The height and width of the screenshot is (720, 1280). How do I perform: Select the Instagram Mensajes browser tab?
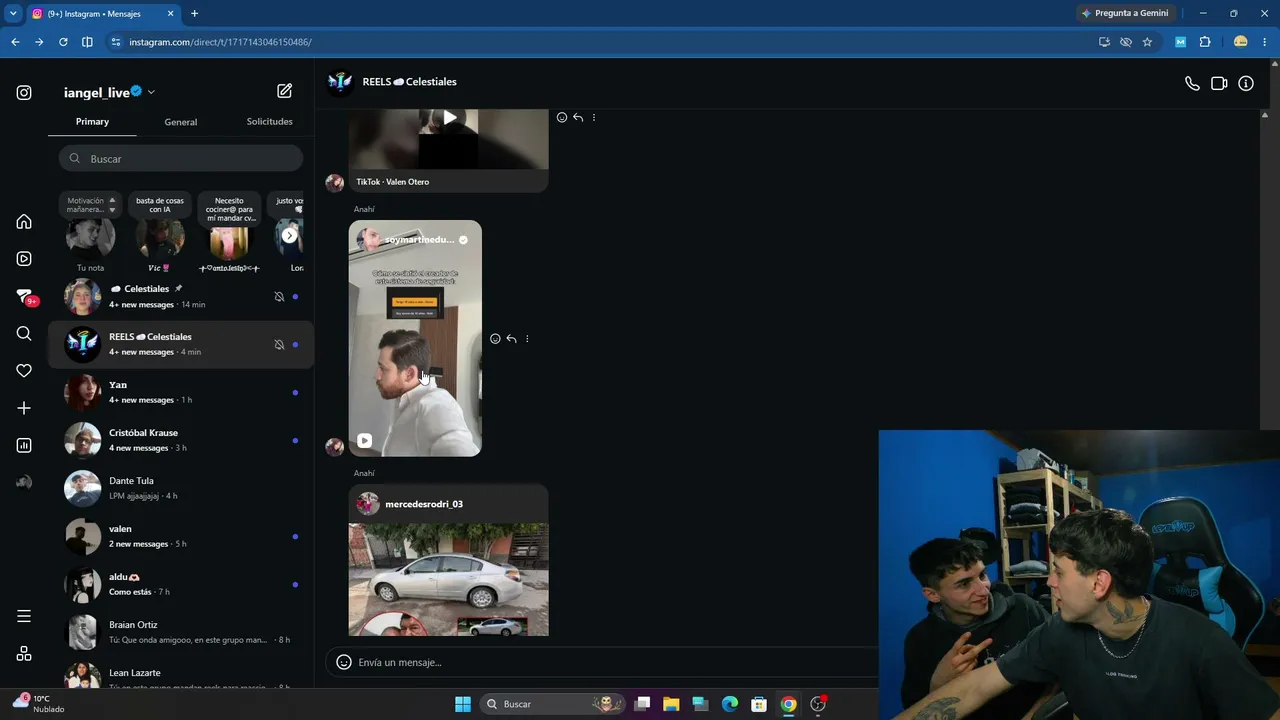pos(103,14)
